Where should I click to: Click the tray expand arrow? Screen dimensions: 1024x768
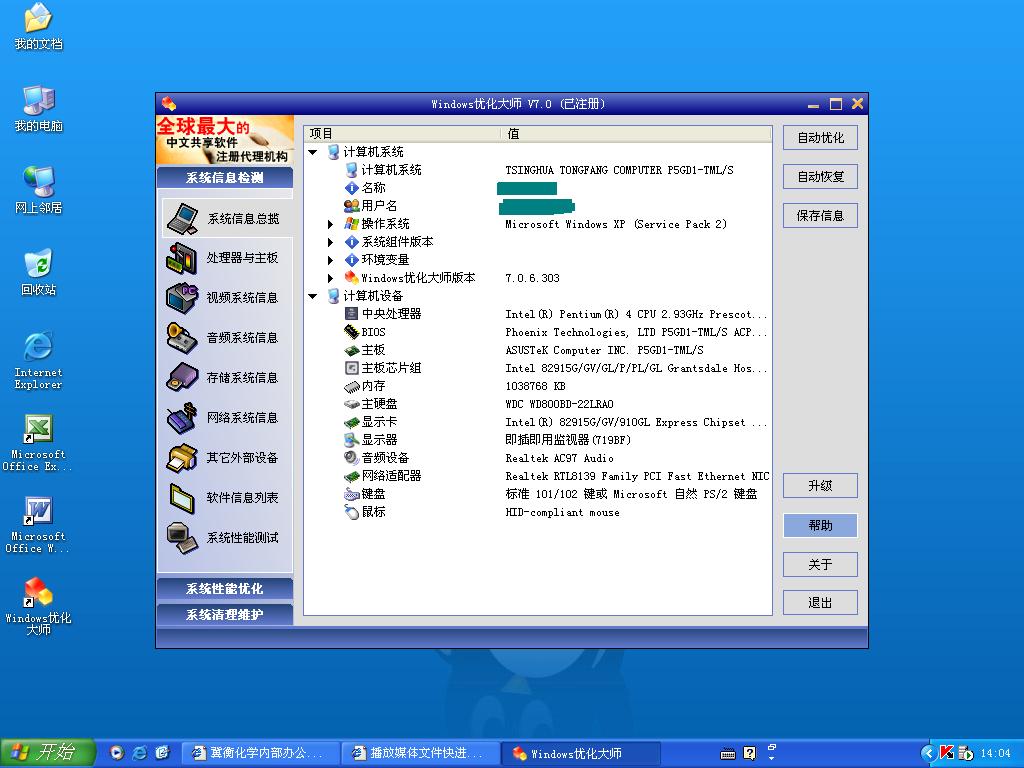click(x=928, y=754)
